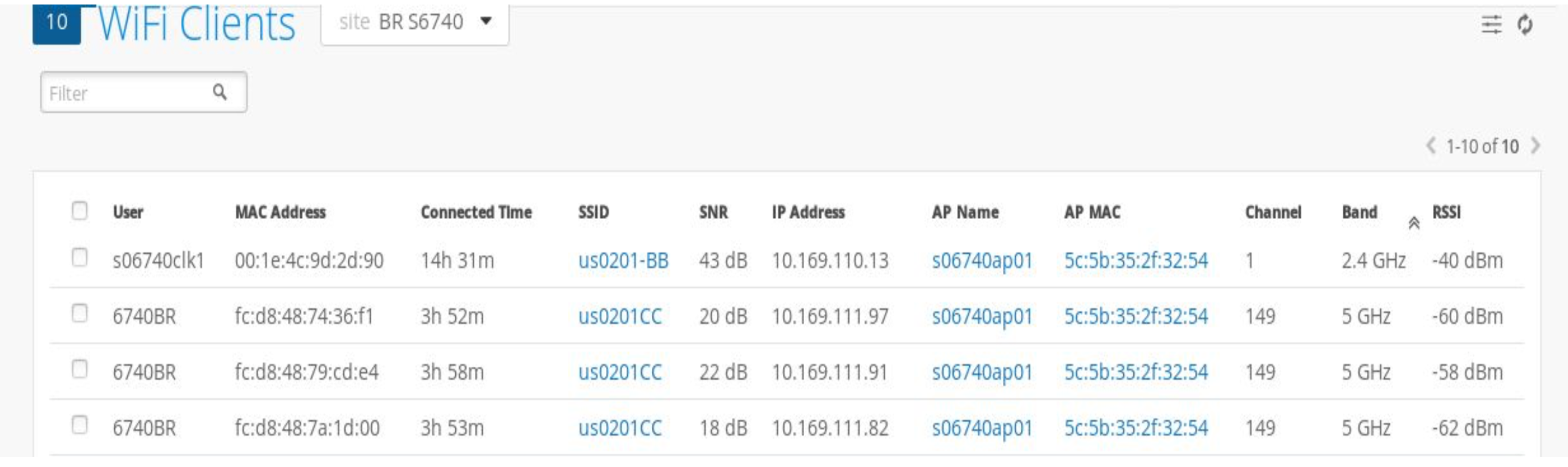The width and height of the screenshot is (1568, 467).
Task: Open the table settings sliders icon
Action: tap(1491, 25)
